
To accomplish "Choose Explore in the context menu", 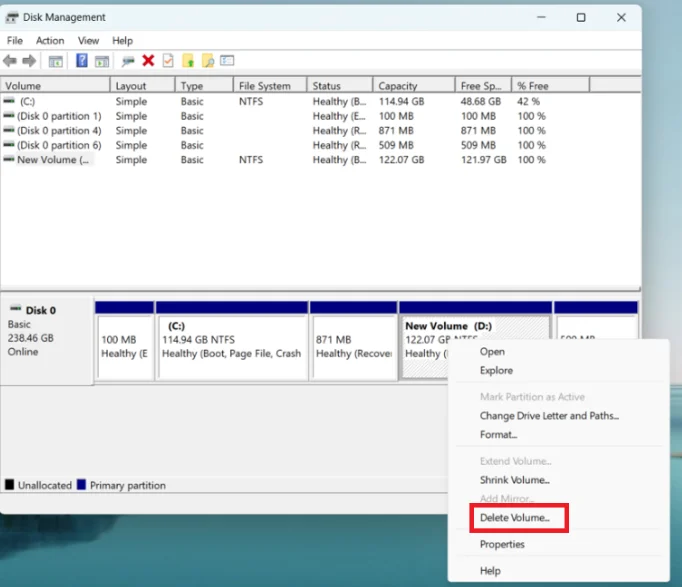I will (496, 370).
